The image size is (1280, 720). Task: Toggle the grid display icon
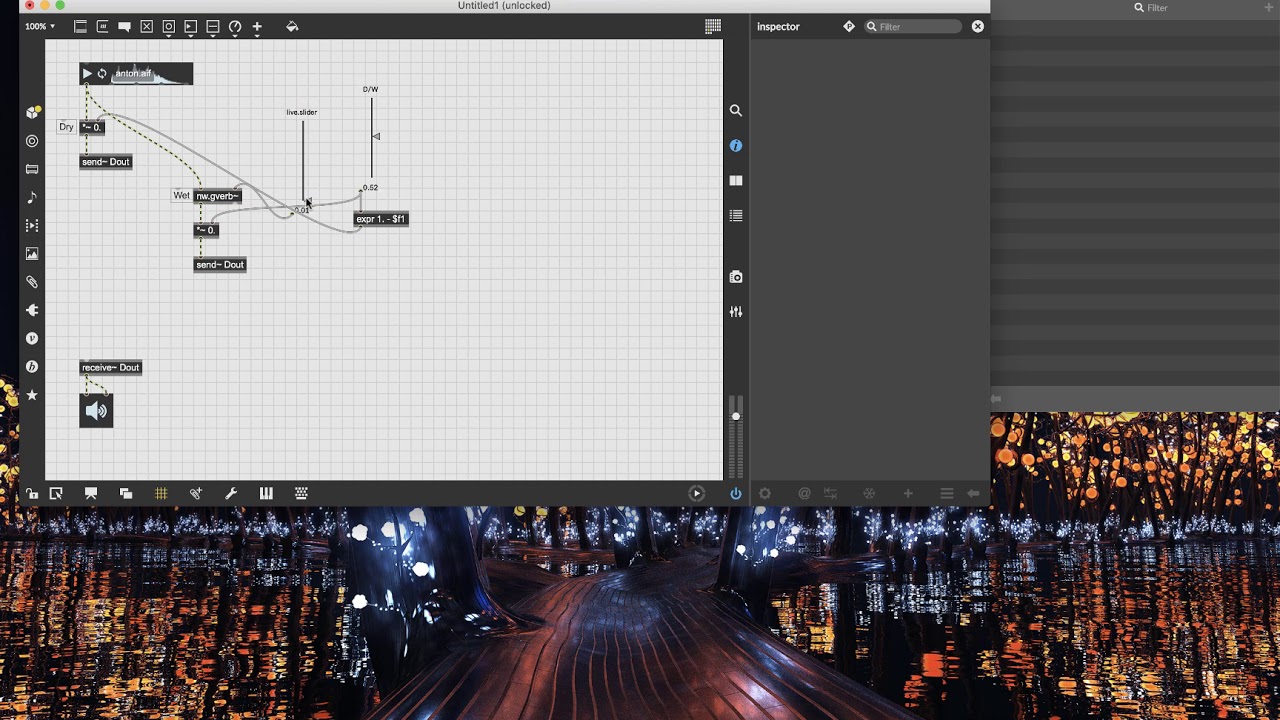pos(161,494)
